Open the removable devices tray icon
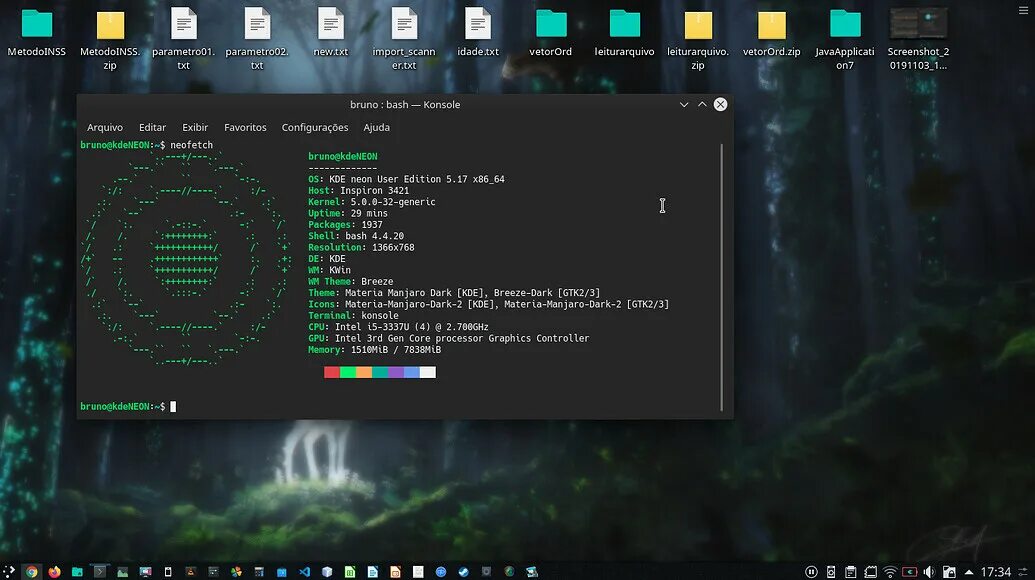The height and width of the screenshot is (580, 1035). (871, 571)
